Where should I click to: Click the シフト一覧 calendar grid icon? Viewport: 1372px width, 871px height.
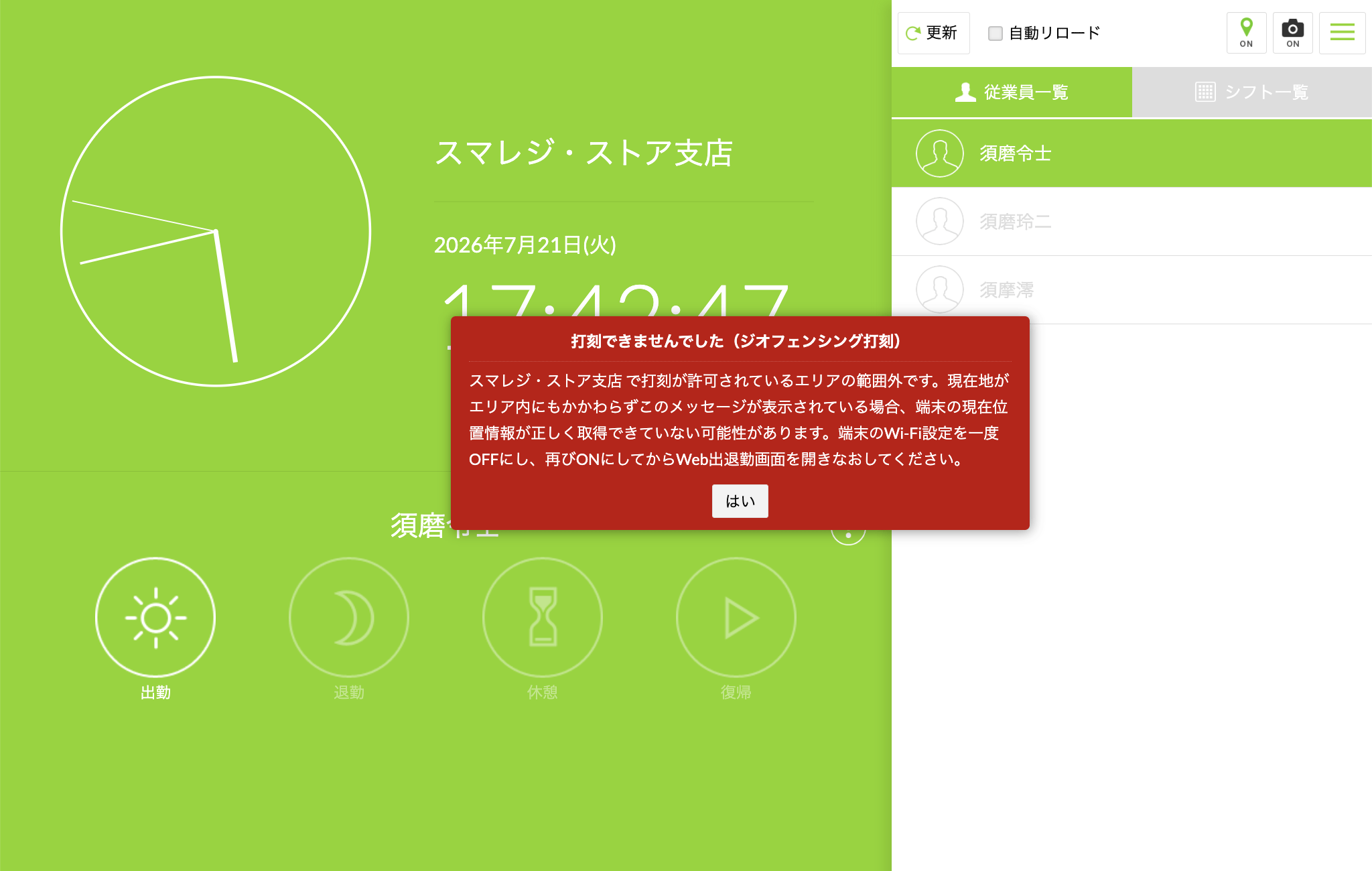[1205, 92]
